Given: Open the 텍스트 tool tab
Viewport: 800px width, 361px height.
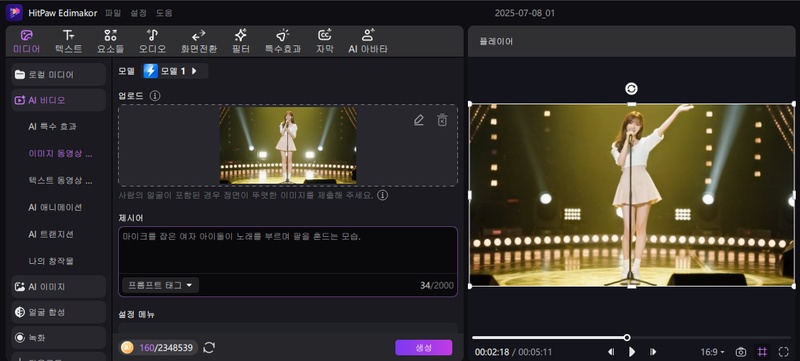Looking at the screenshot, I should point(68,41).
